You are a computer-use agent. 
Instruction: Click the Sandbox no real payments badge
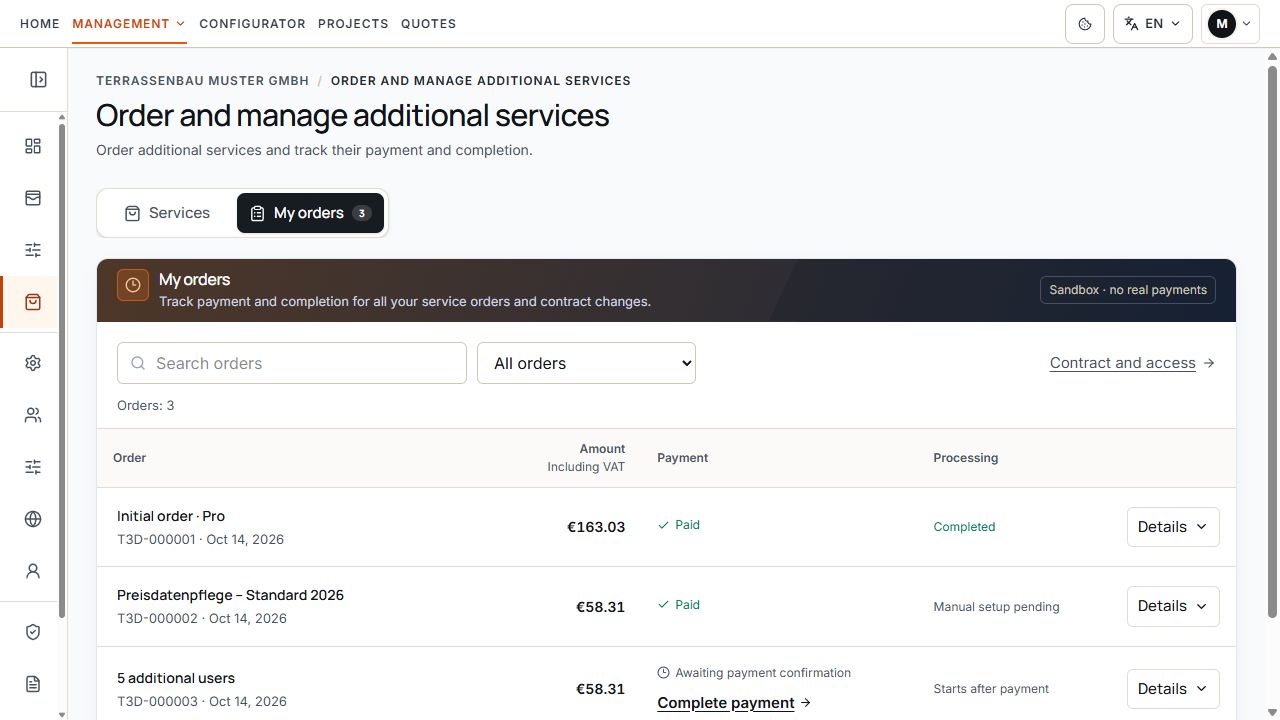tap(1128, 290)
